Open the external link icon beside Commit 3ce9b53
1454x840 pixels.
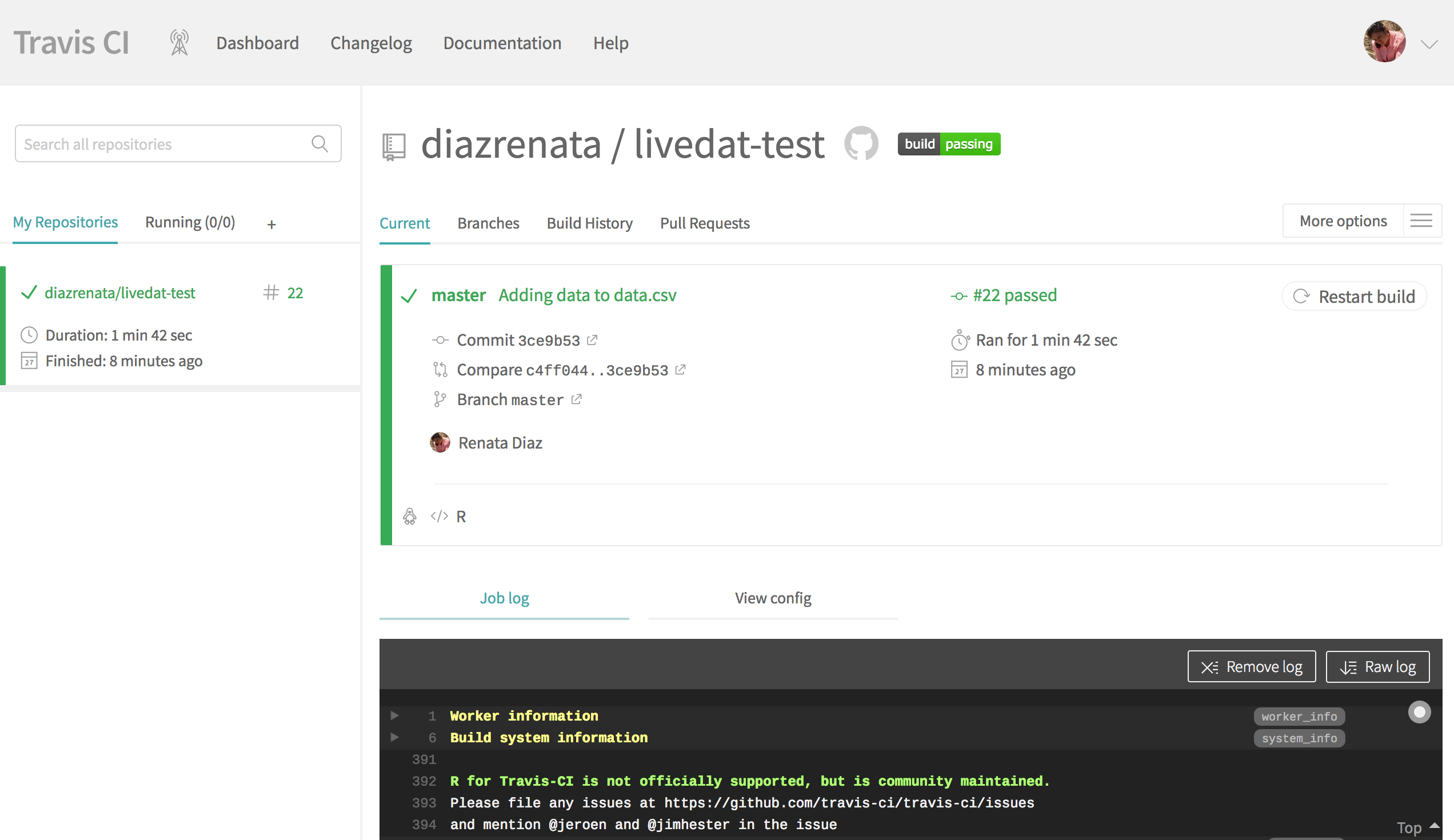tap(592, 340)
